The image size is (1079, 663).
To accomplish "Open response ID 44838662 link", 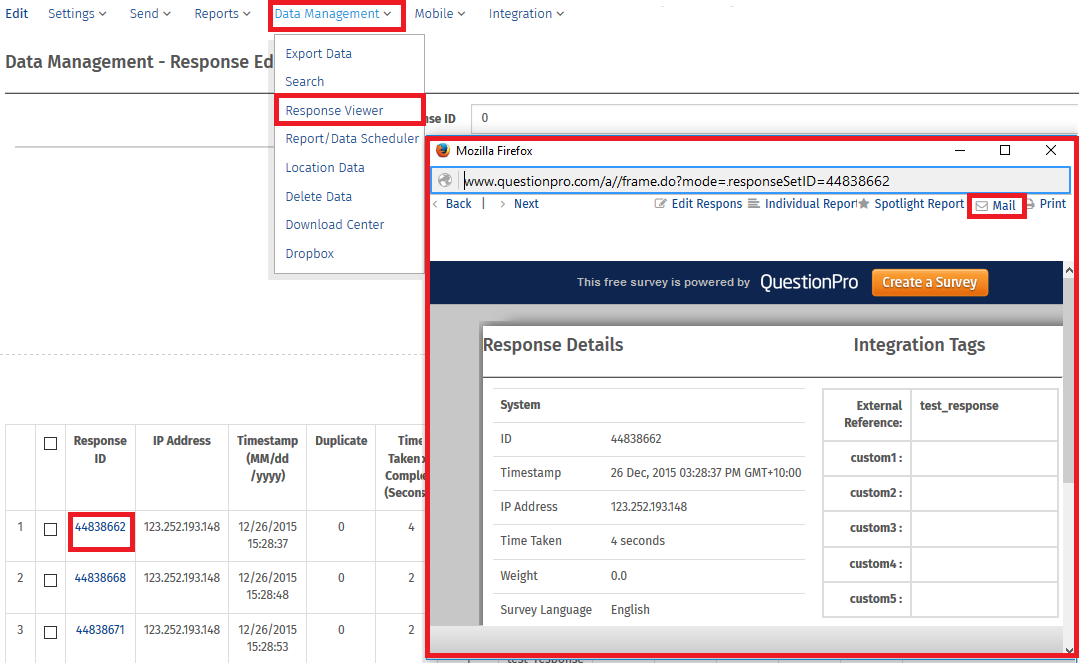I will coord(100,527).
